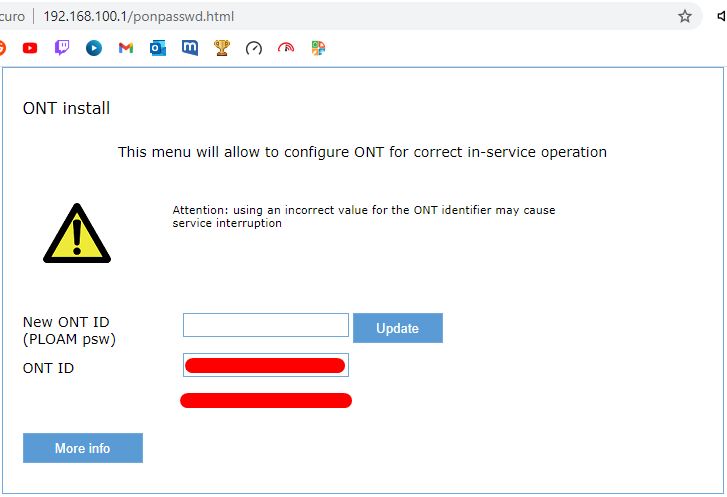This screenshot has height=497, width=727.
Task: Open the gold trophy bookmark
Action: click(x=222, y=48)
